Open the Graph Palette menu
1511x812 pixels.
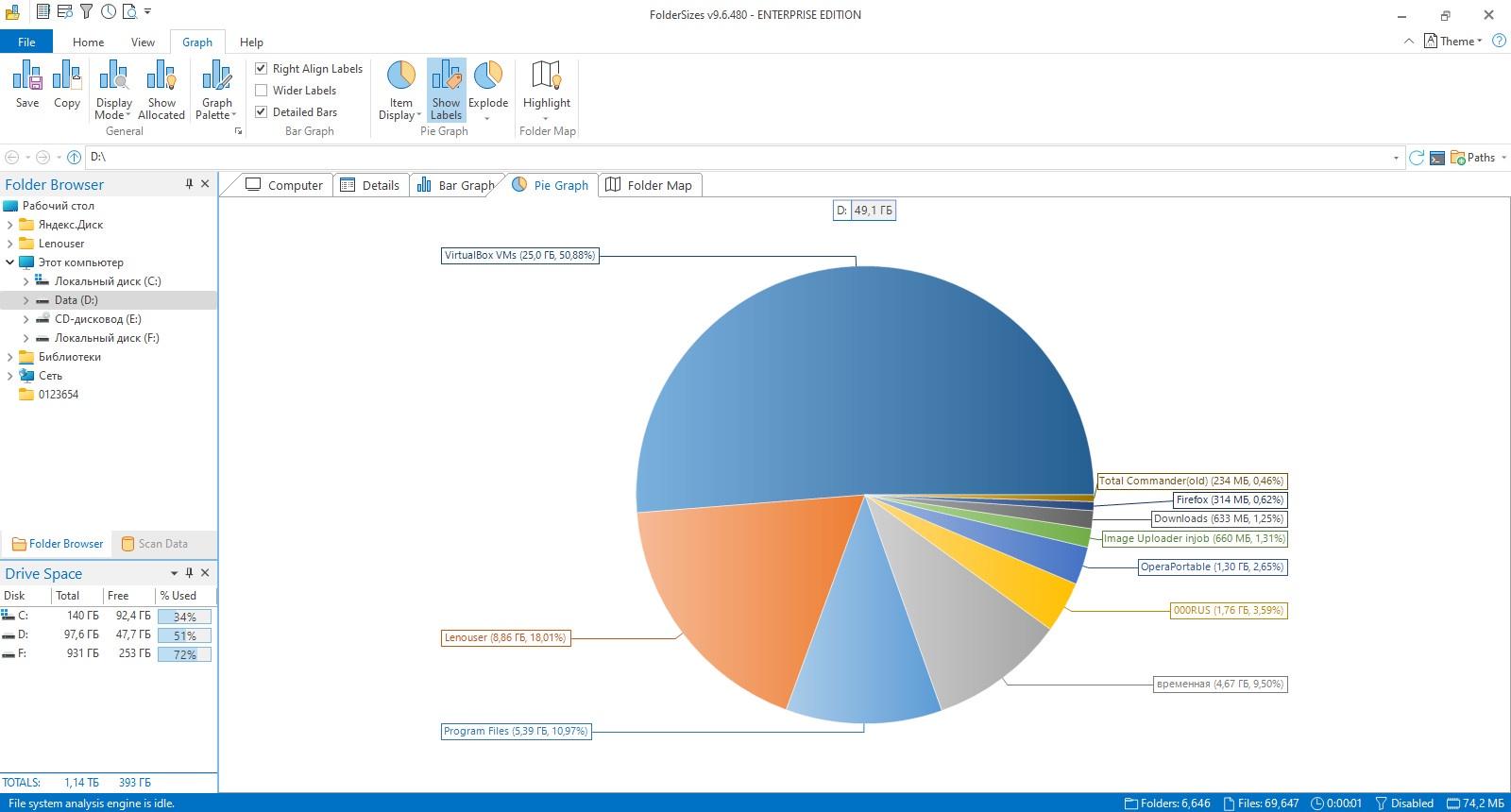[x=216, y=91]
